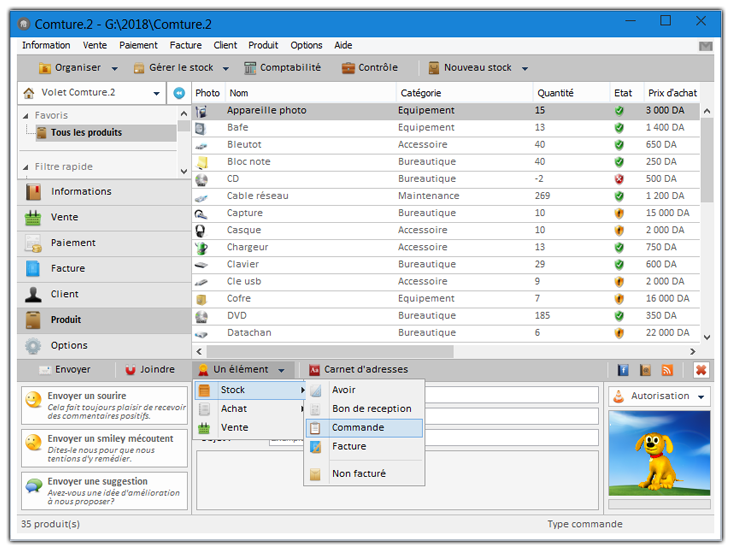
Task: Click the Facebook icon in bottom toolbar
Action: point(623,370)
